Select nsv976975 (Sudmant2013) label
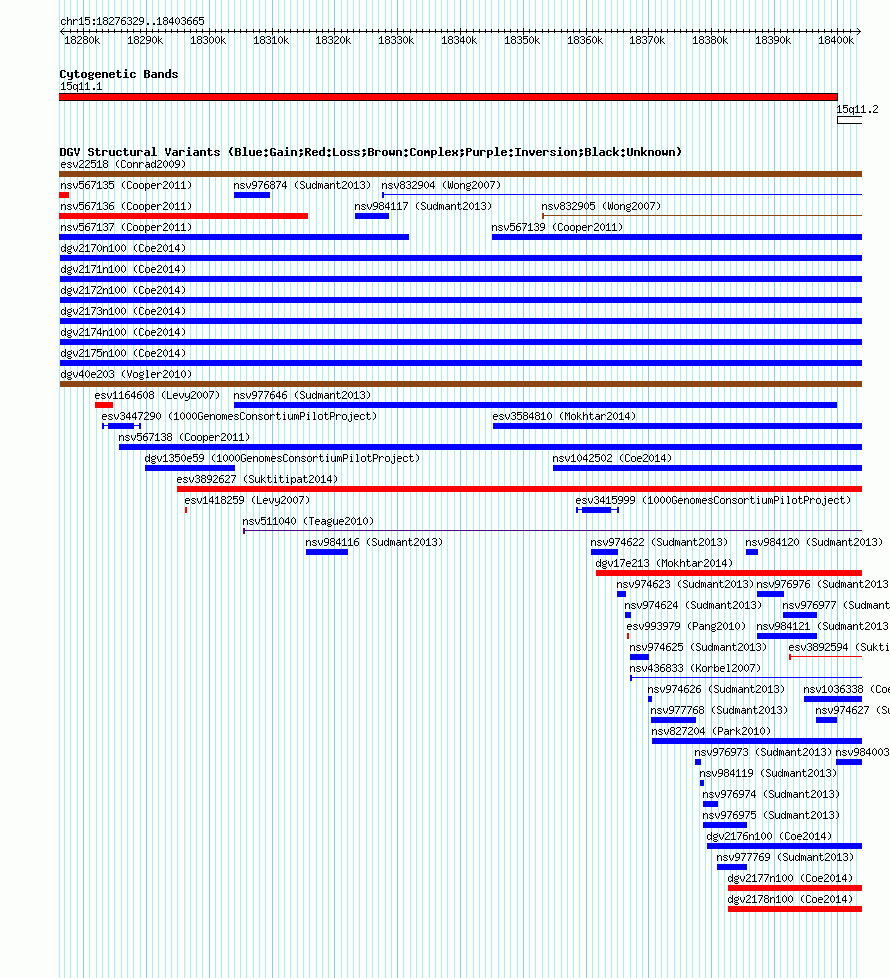The image size is (890, 978). tap(771, 815)
